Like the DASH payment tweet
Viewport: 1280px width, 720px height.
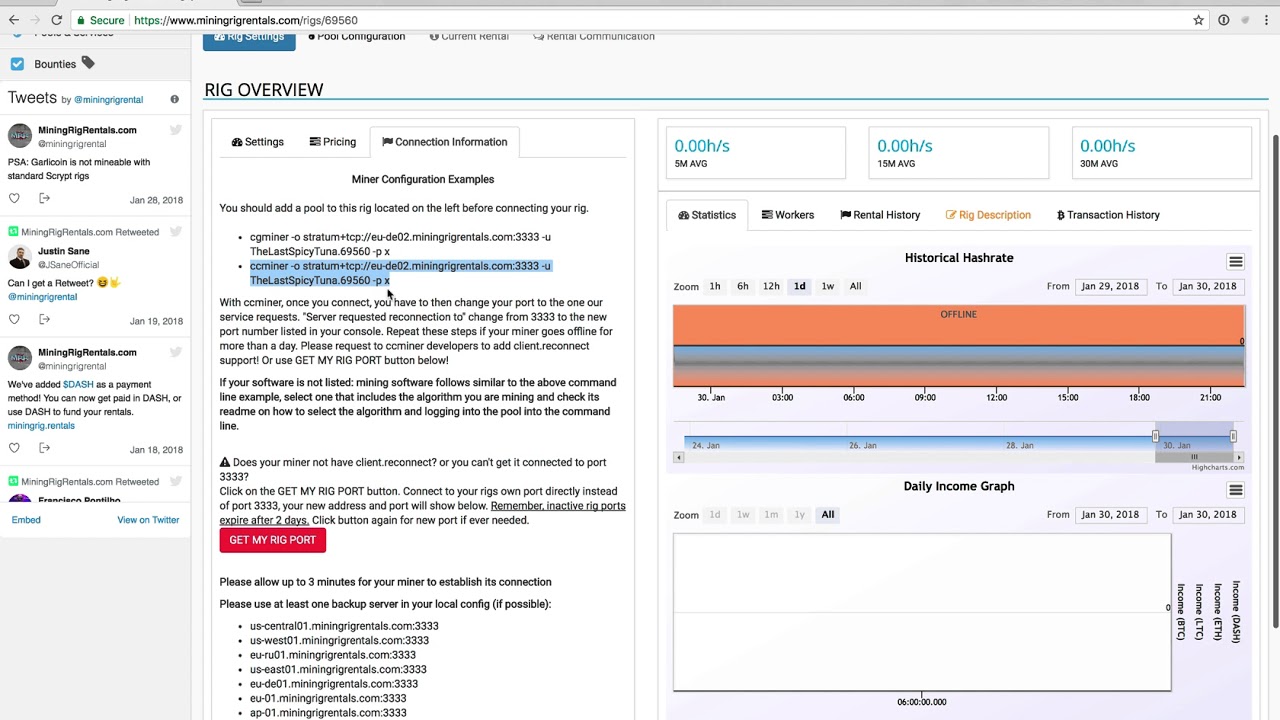pyautogui.click(x=14, y=448)
